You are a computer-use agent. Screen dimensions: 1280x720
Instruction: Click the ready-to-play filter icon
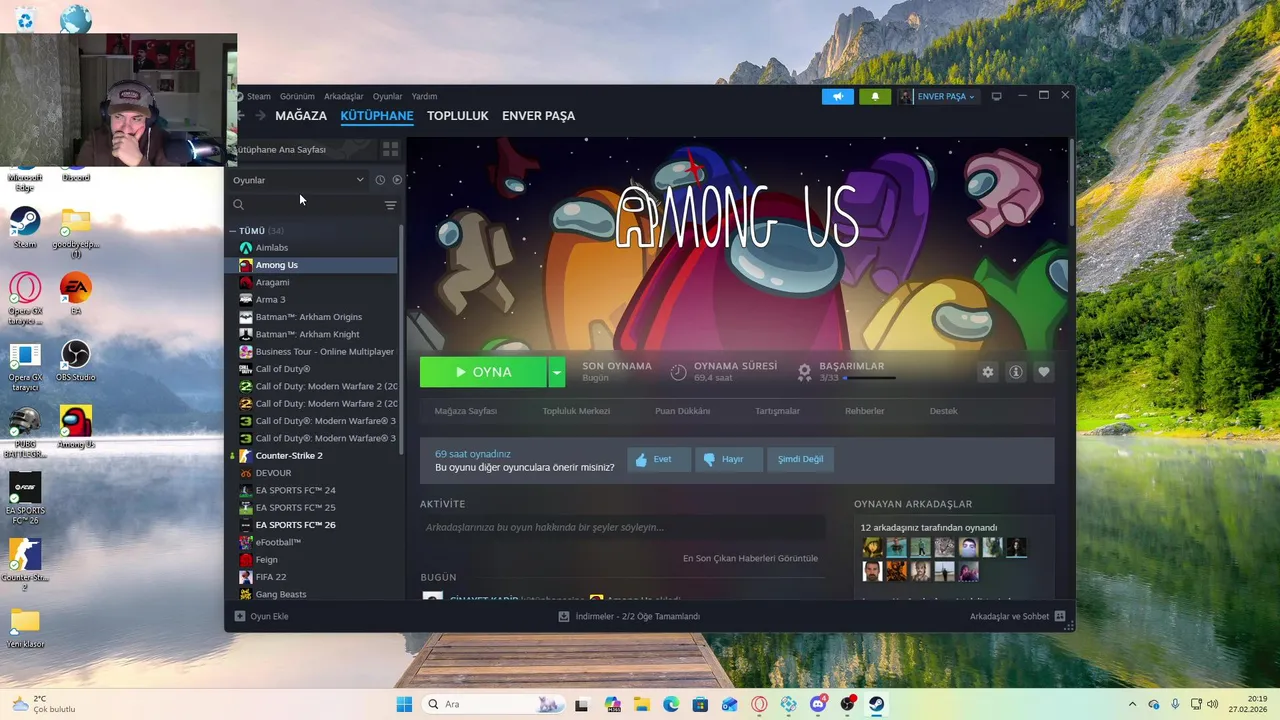[x=397, y=180]
